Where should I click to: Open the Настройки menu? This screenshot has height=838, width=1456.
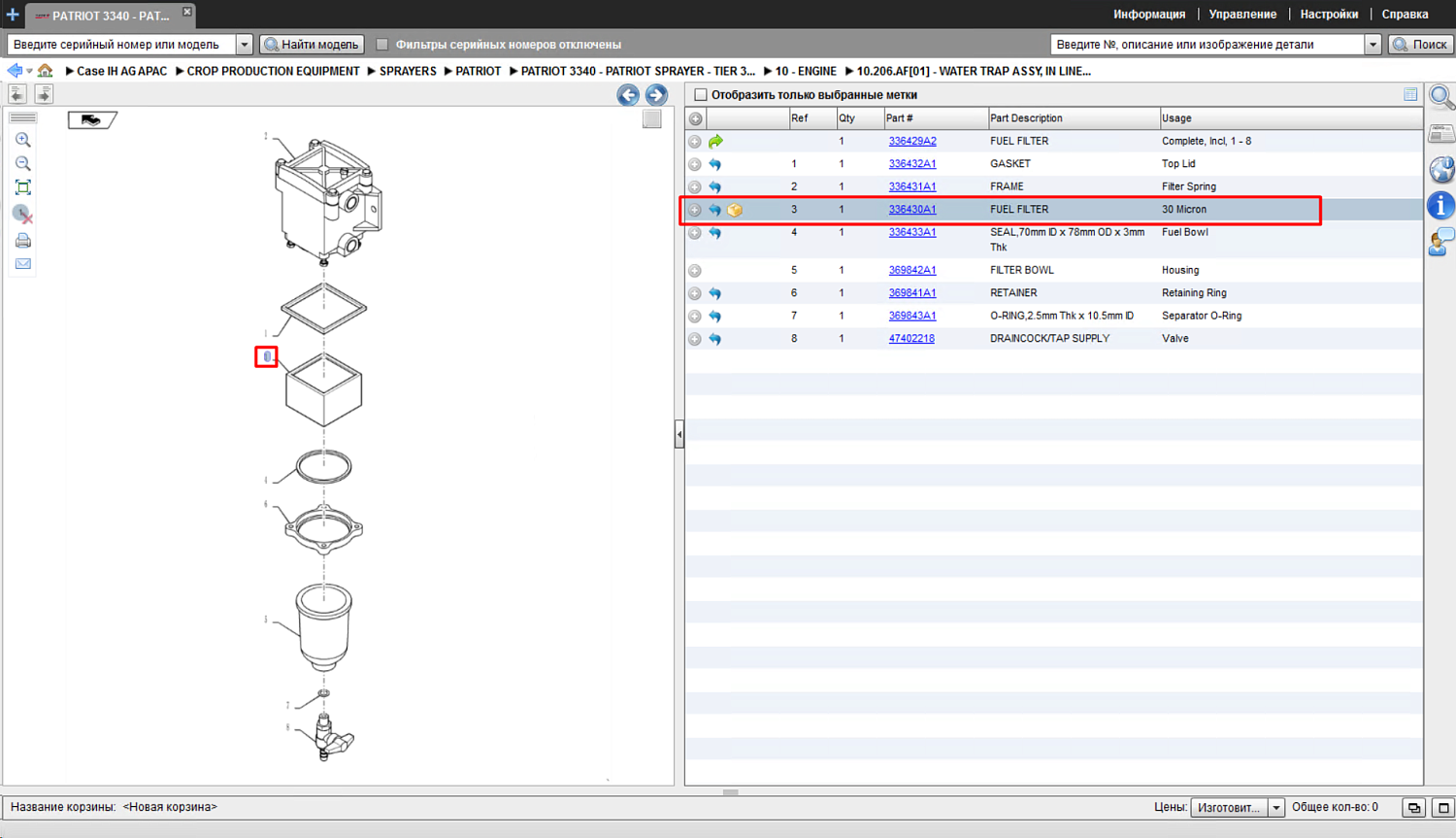(x=1329, y=15)
